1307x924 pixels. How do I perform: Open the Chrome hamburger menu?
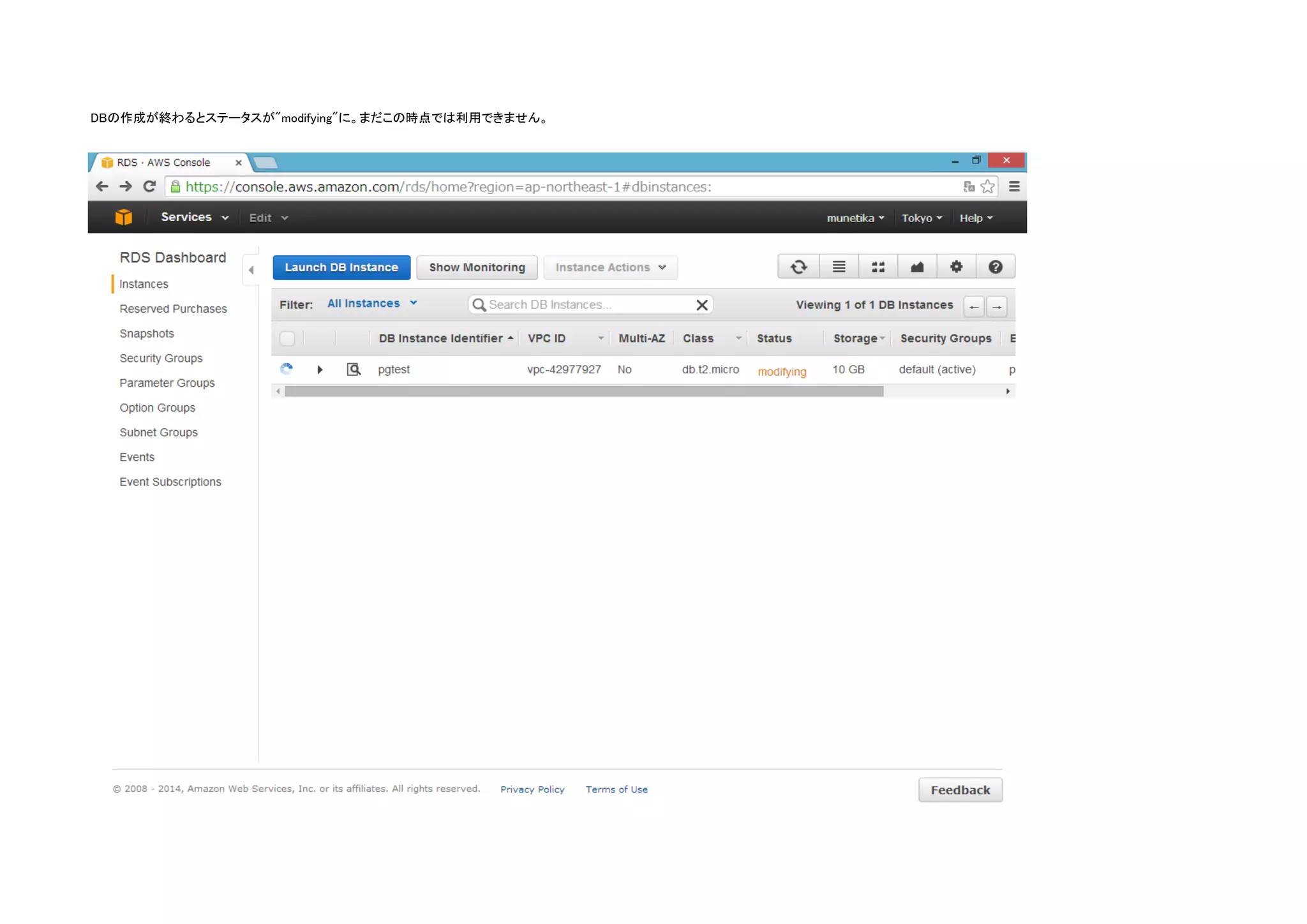coord(1014,186)
